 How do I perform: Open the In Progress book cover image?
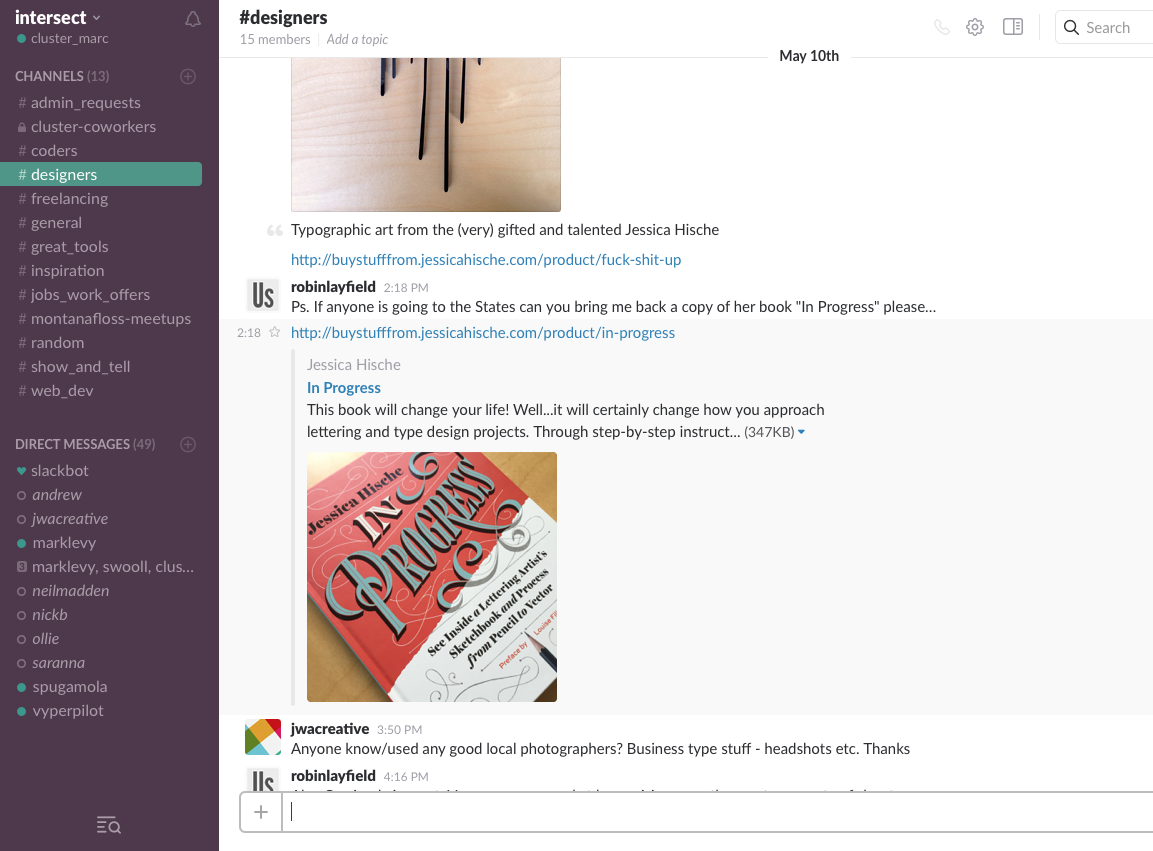[432, 577]
